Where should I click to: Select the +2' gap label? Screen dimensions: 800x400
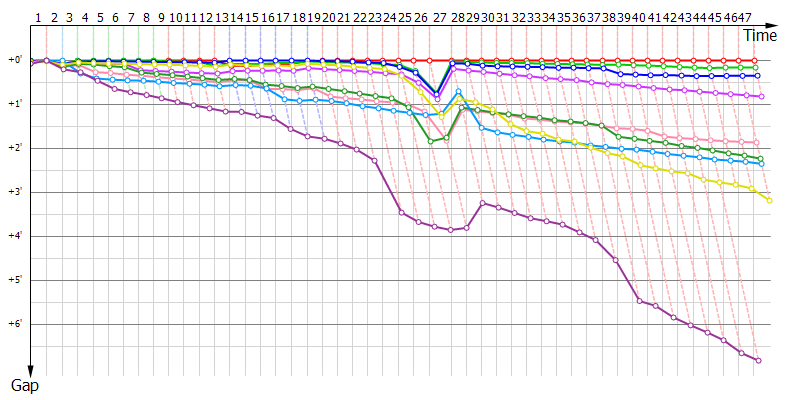[15, 148]
